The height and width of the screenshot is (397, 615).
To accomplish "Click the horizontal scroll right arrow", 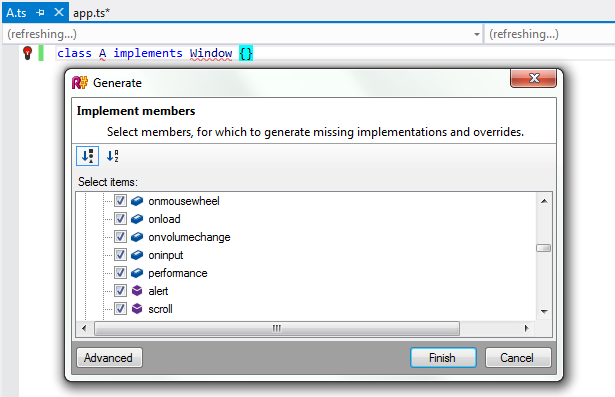I will tap(527, 328).
